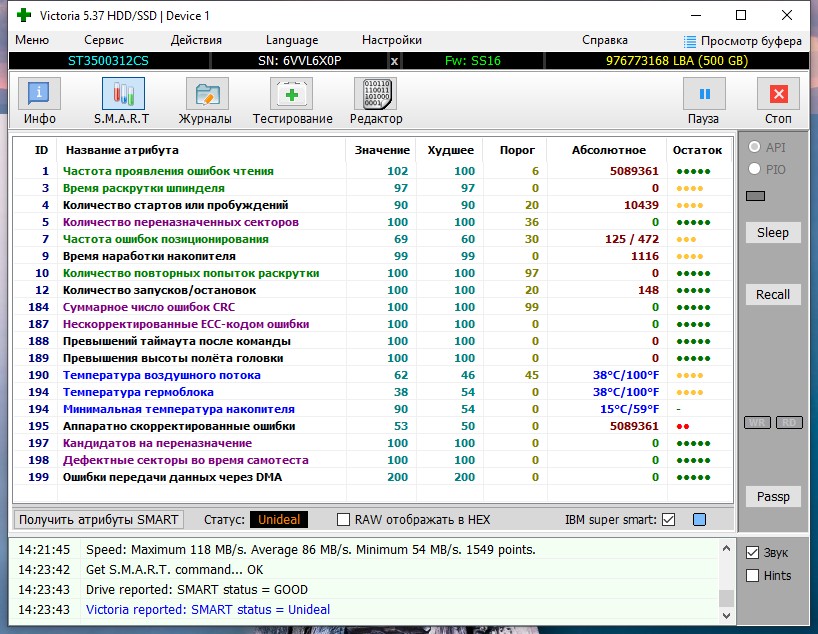Select row Аппаратно скорректированные ошибки
The image size is (818, 634).
(x=372, y=426)
